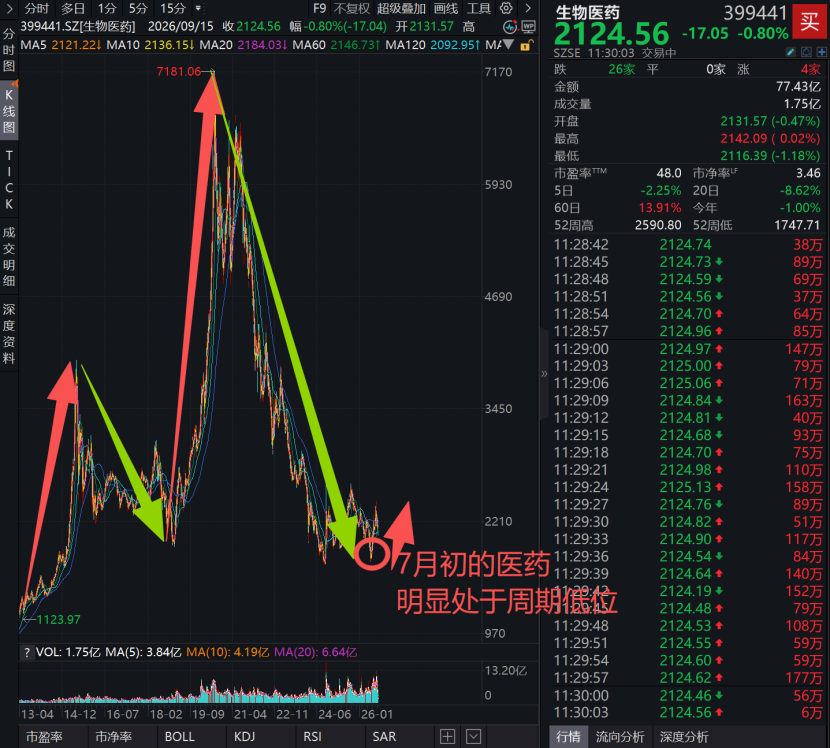
Task: Switch to 行情 tab in the quote panel
Action: (569, 736)
